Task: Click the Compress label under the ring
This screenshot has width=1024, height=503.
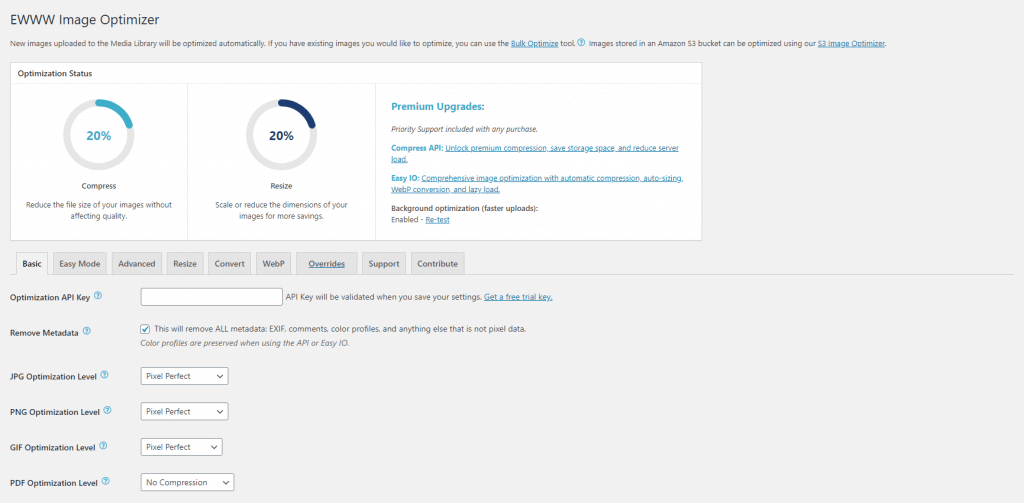Action: pos(99,186)
